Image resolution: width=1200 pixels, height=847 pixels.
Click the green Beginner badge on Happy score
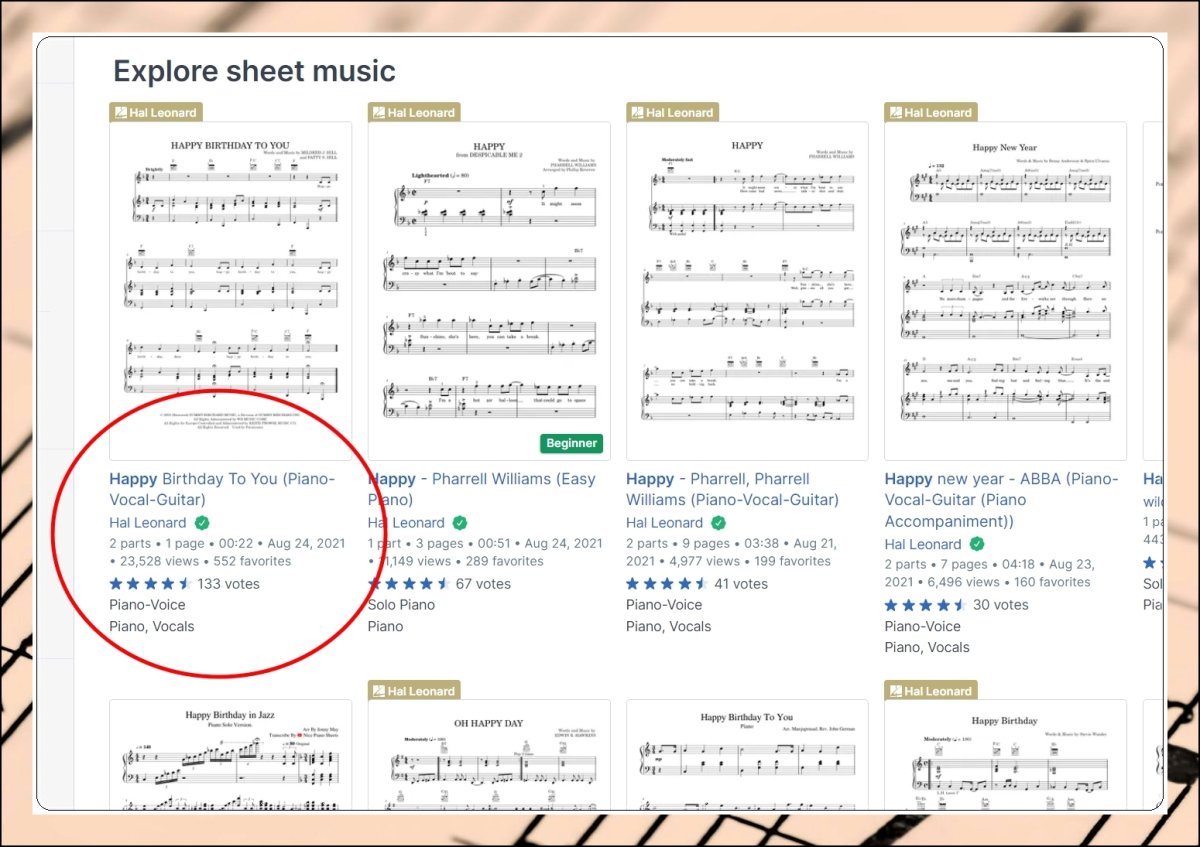(x=572, y=443)
